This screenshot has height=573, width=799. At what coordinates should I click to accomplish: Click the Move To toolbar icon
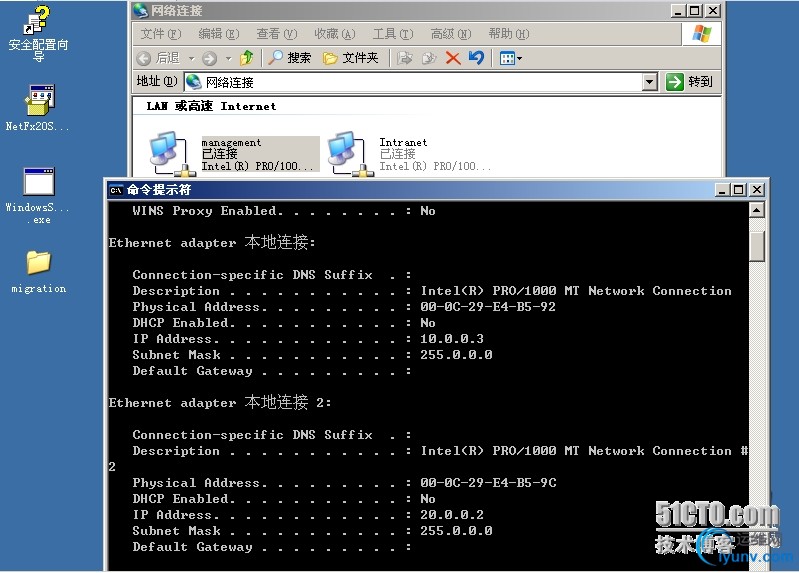[405, 58]
